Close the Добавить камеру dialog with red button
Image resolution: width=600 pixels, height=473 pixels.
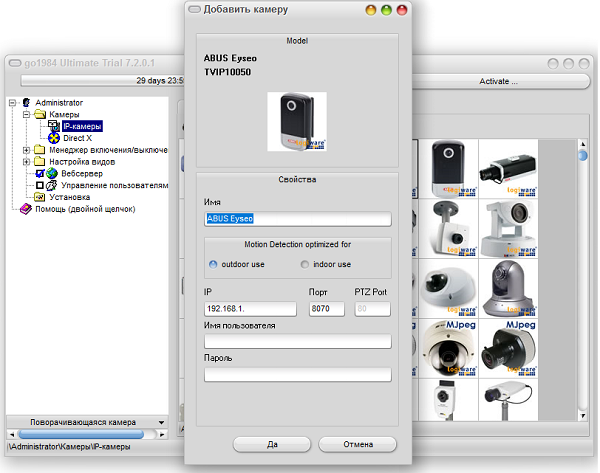[402, 10]
